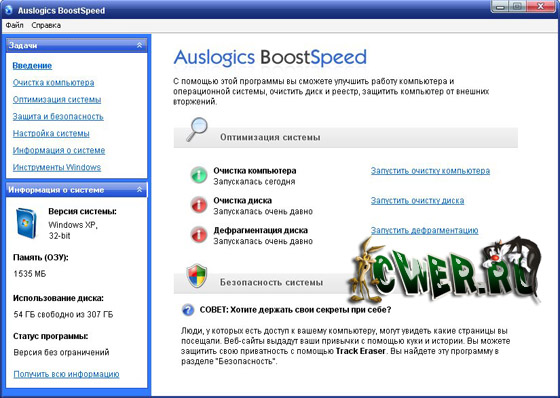
Task: Click the Auslogics BoostSpeed title bar icon
Action: click(9, 10)
